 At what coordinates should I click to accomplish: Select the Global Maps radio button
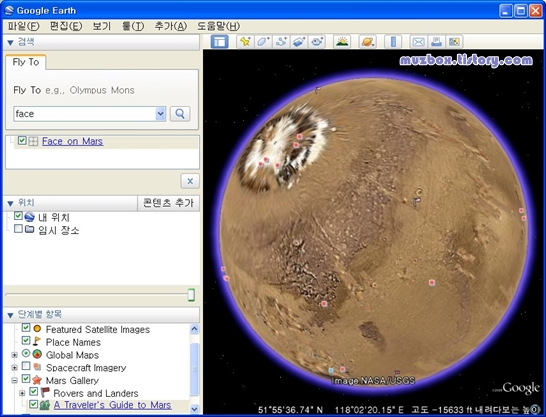pos(26,353)
